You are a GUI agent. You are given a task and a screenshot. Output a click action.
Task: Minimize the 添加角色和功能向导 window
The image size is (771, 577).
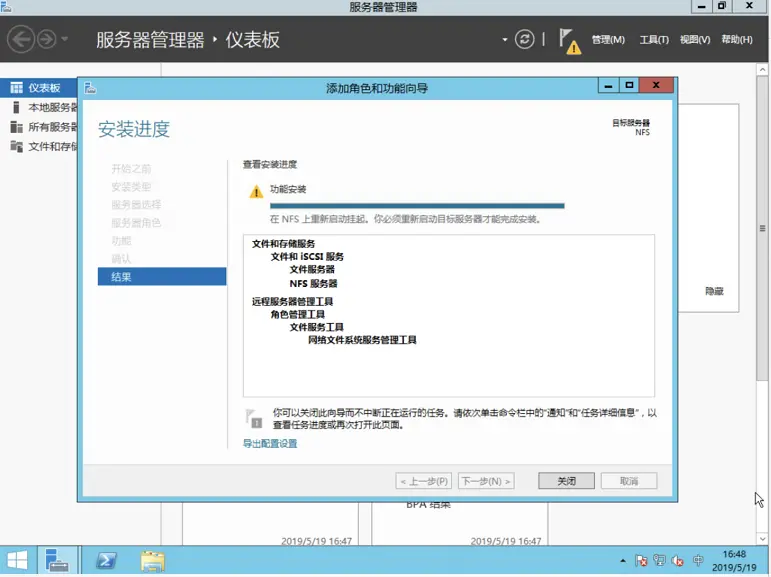point(608,86)
